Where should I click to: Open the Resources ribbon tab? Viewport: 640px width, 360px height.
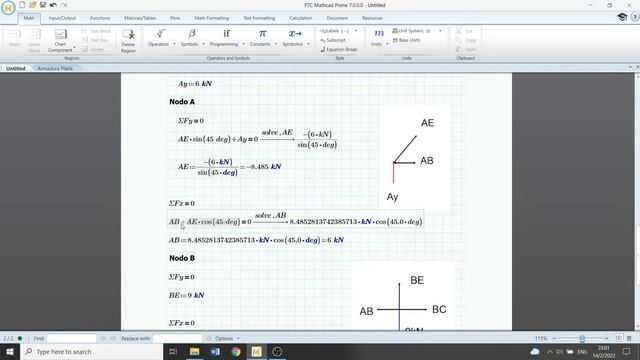(x=372, y=18)
